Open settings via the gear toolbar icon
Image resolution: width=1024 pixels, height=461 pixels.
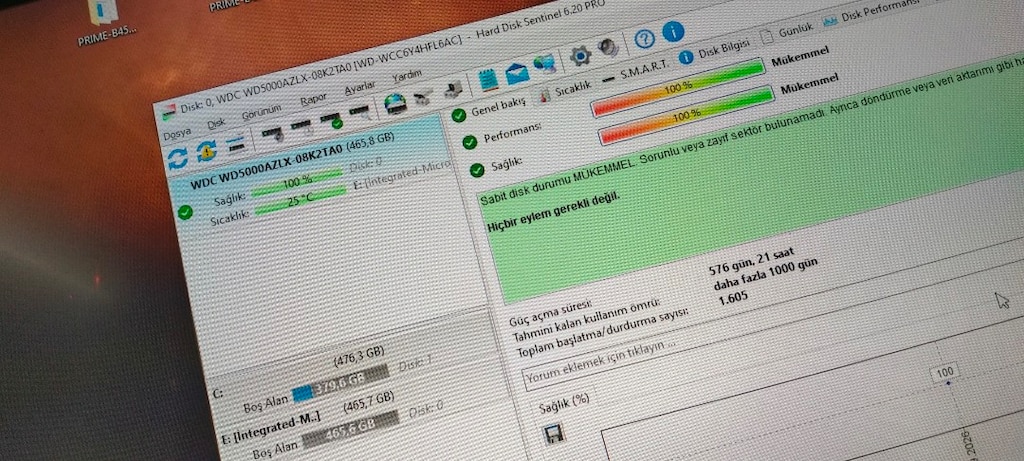pyautogui.click(x=580, y=56)
